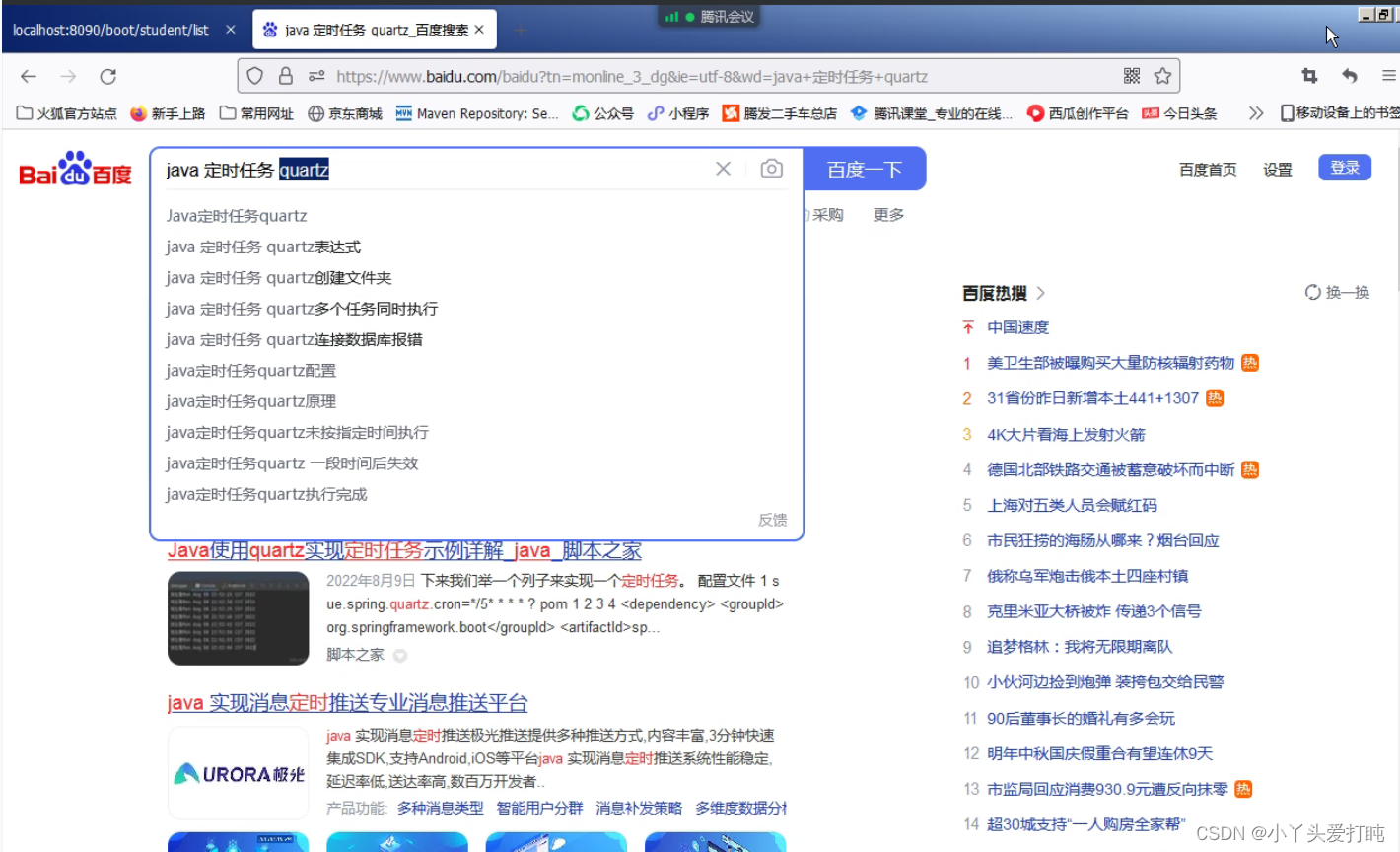
Task: Open image search via the camera icon
Action: click(772, 169)
